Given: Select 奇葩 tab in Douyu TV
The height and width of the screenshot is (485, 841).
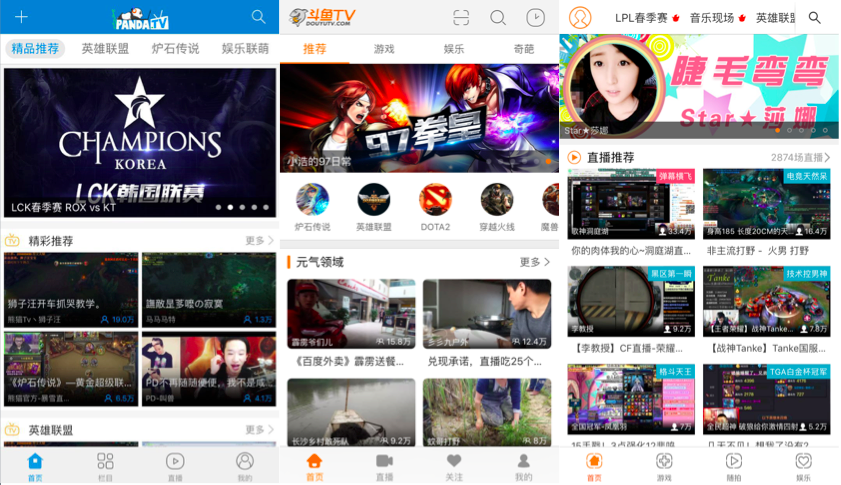Looking at the screenshot, I should coord(523,49).
